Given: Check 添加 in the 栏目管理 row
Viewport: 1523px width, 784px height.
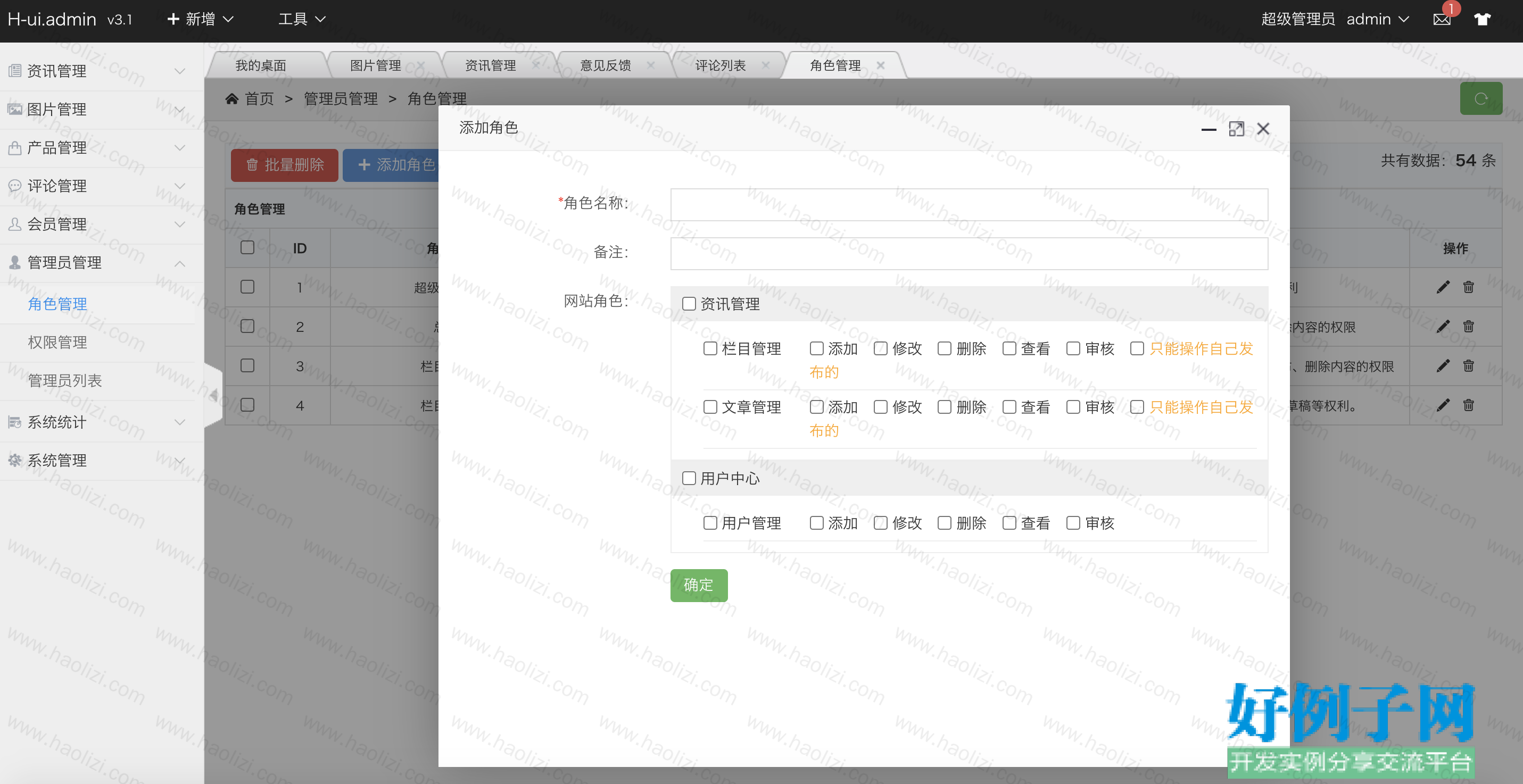Looking at the screenshot, I should [816, 348].
